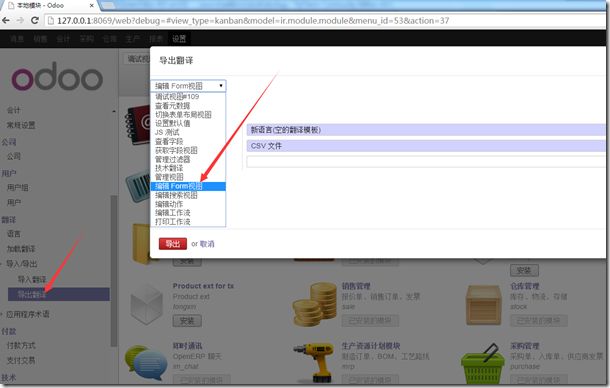Click the browser forward arrow
The width and height of the screenshot is (610, 388).
20,20
